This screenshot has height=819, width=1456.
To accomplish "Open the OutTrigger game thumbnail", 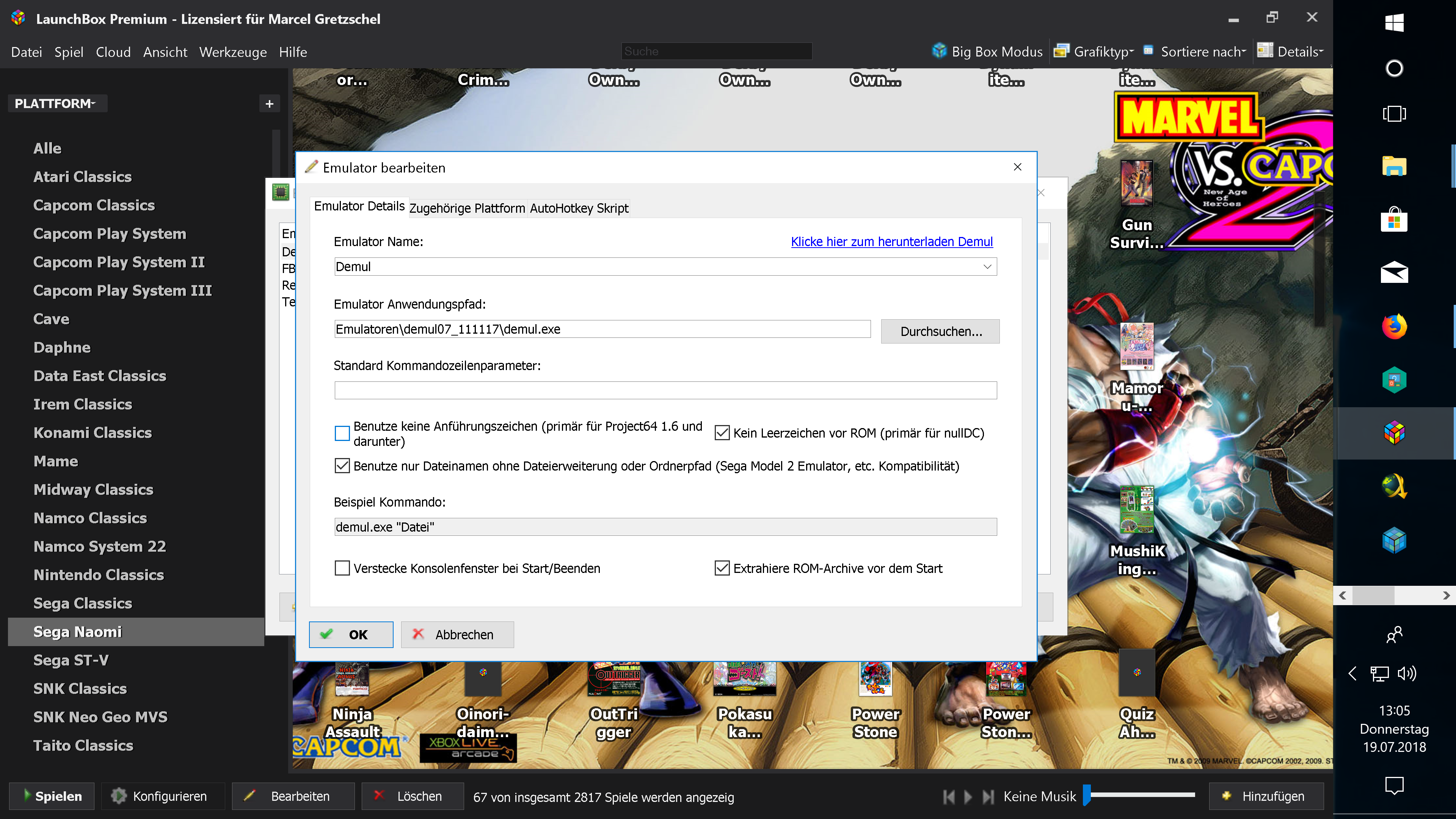I will pyautogui.click(x=614, y=679).
